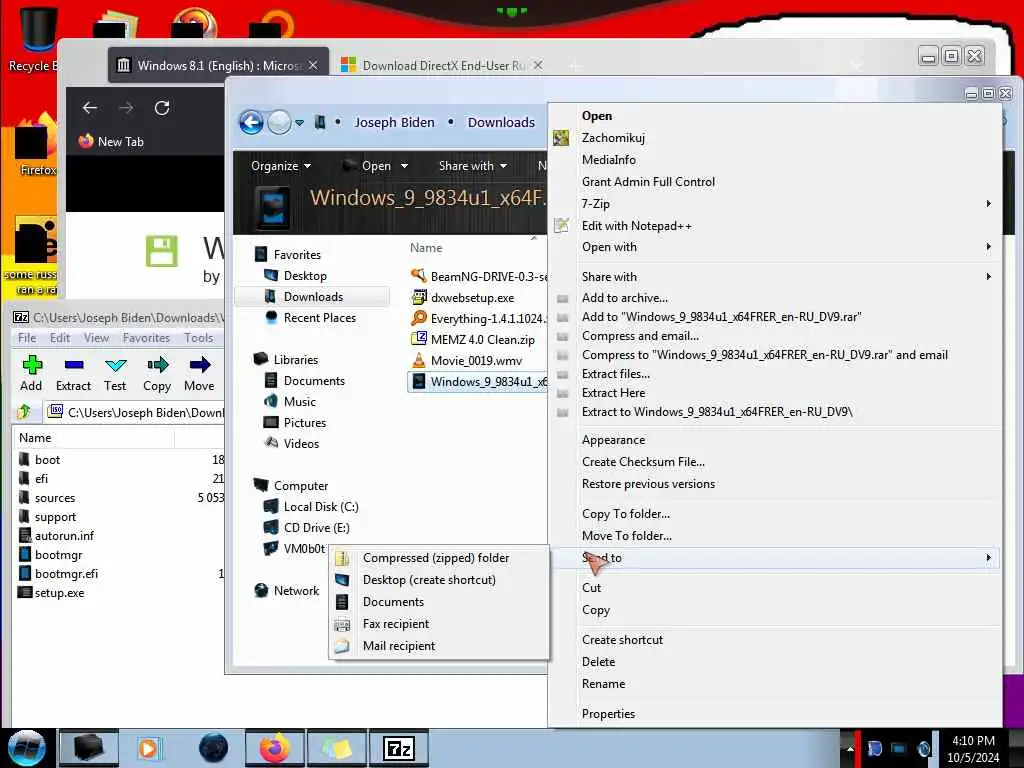The height and width of the screenshot is (768, 1024).
Task: Click the sticky notes taskbar icon
Action: tap(337, 748)
